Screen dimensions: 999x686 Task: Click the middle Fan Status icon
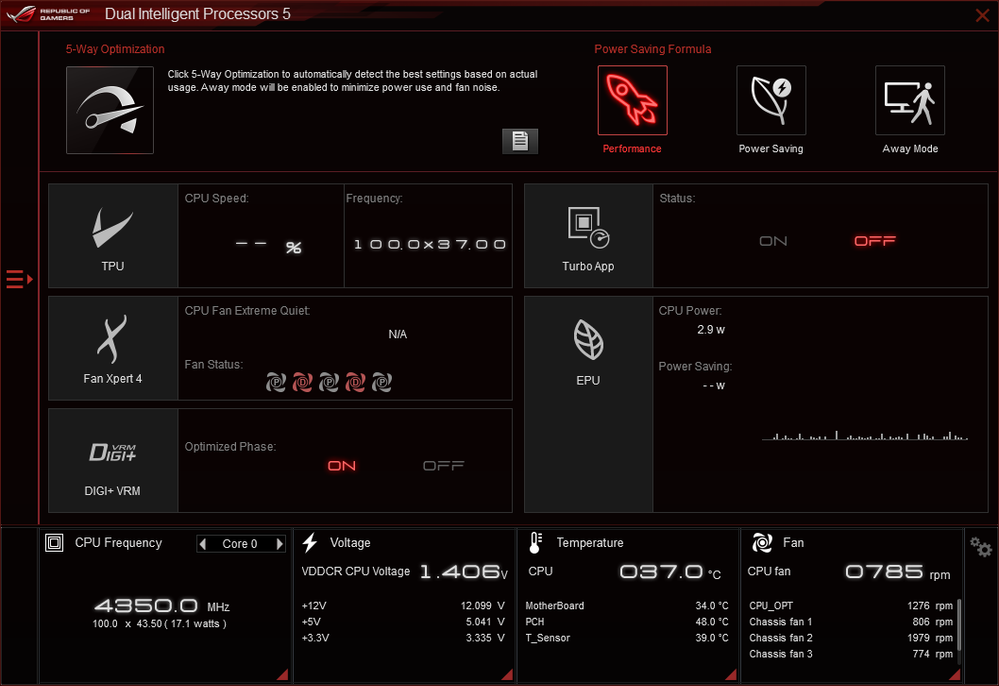click(x=329, y=382)
